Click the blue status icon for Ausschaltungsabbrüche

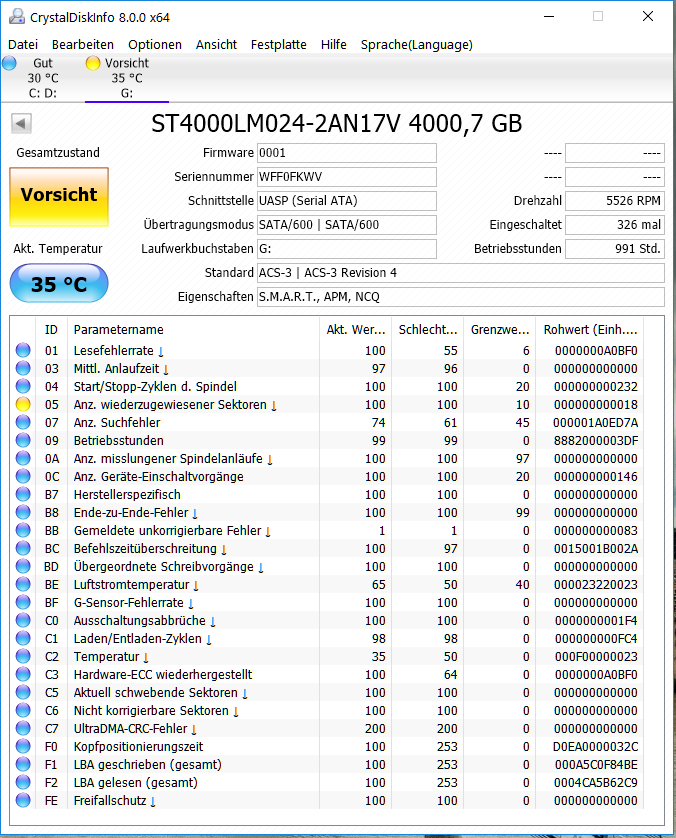(x=23, y=620)
